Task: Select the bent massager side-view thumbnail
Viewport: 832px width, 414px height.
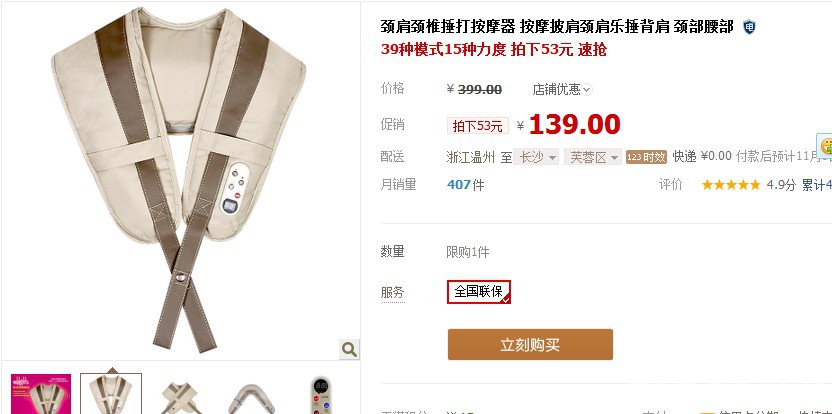Action: click(251, 397)
